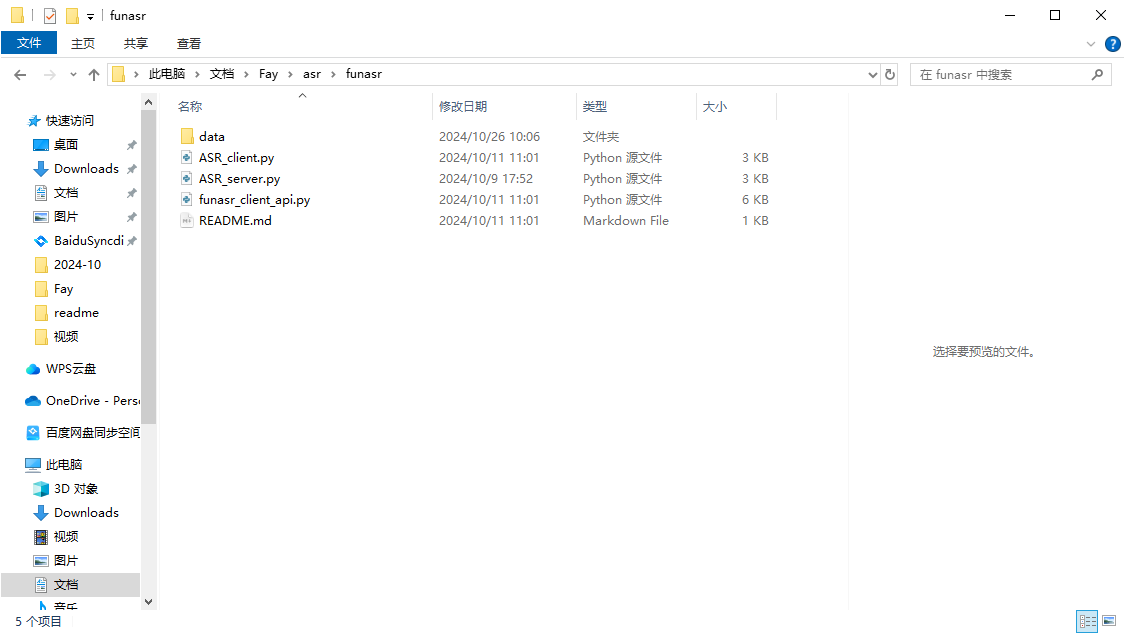
Task: Select the funasr_client_api.py file icon
Action: 187,199
